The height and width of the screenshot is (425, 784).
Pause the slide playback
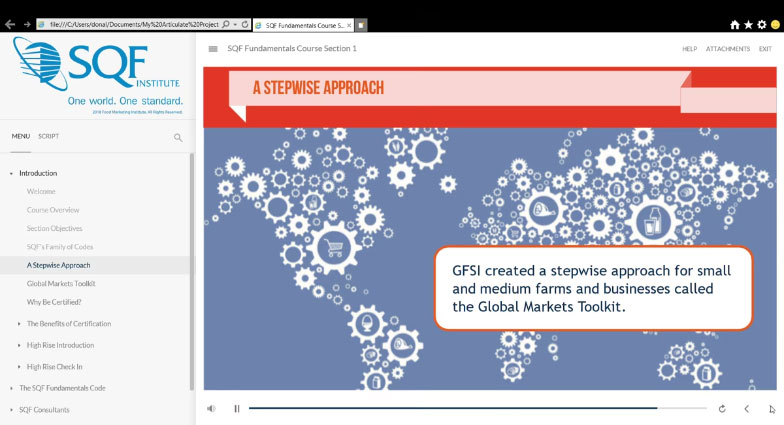(x=237, y=408)
